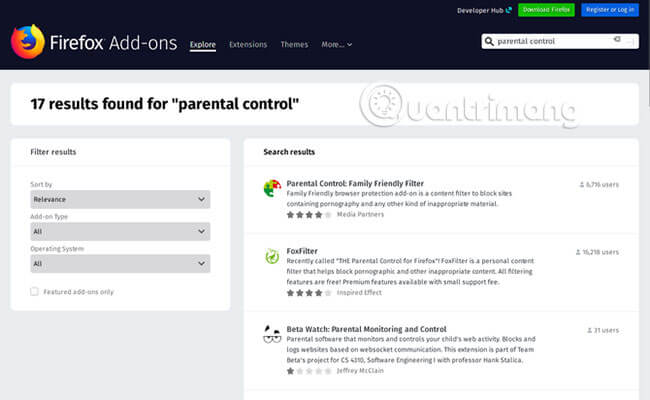Open the Sort by Relevance dropdown
Screen dimensions: 650x400
tap(119, 200)
